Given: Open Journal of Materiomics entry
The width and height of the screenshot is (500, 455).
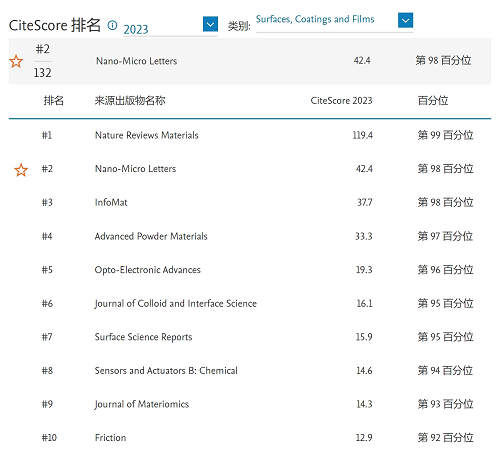Looking at the screenshot, I should (142, 404).
